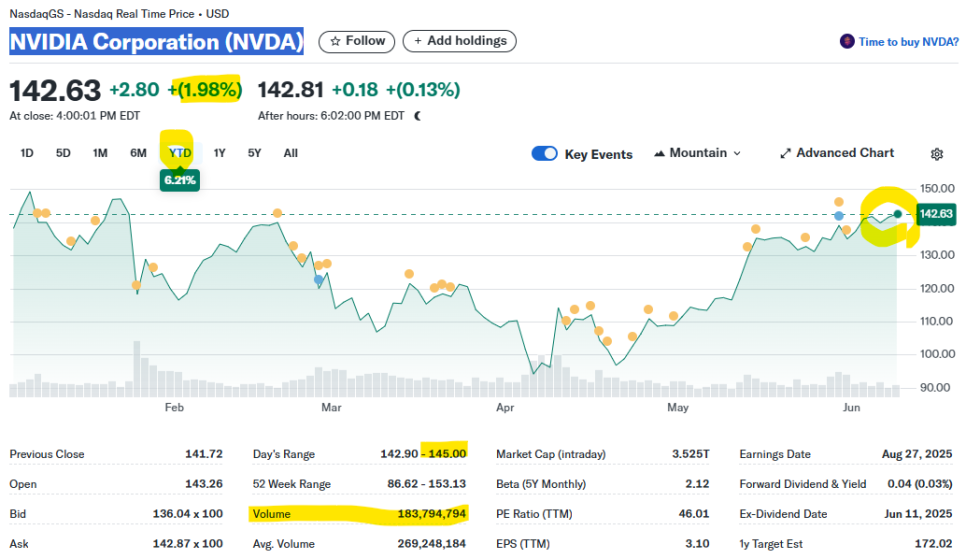Viewport: 966px width, 559px height.
Task: Select the 6M time range tab
Action: coord(138,153)
